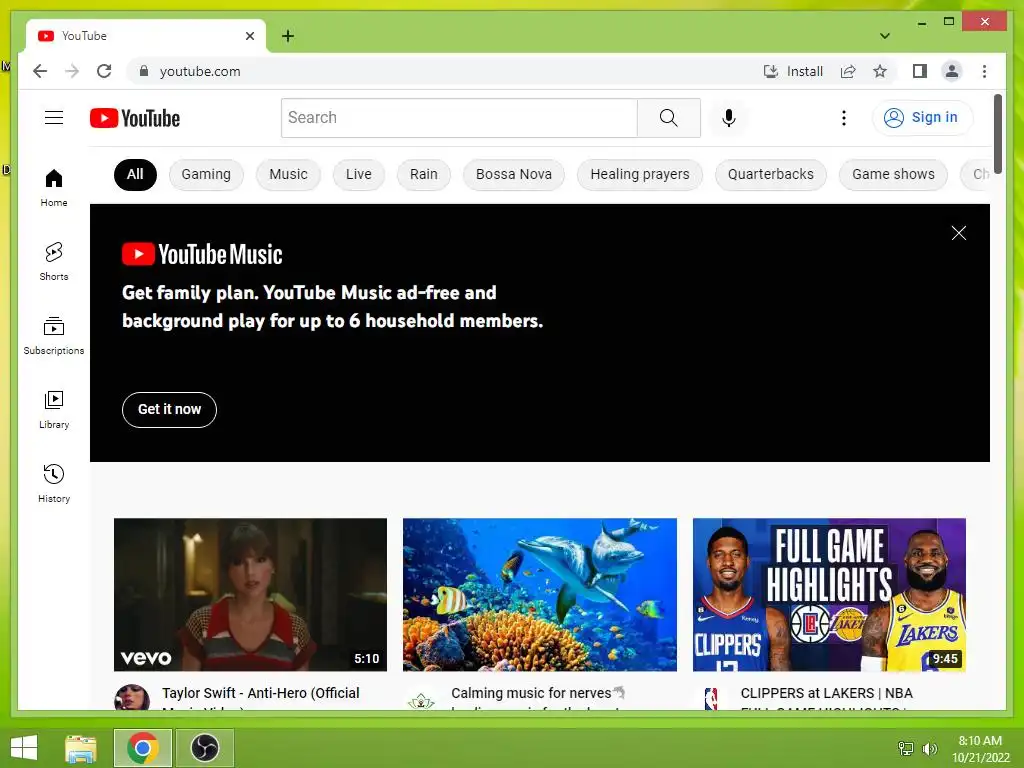
Task: Click the YouTube logo
Action: pyautogui.click(x=135, y=118)
